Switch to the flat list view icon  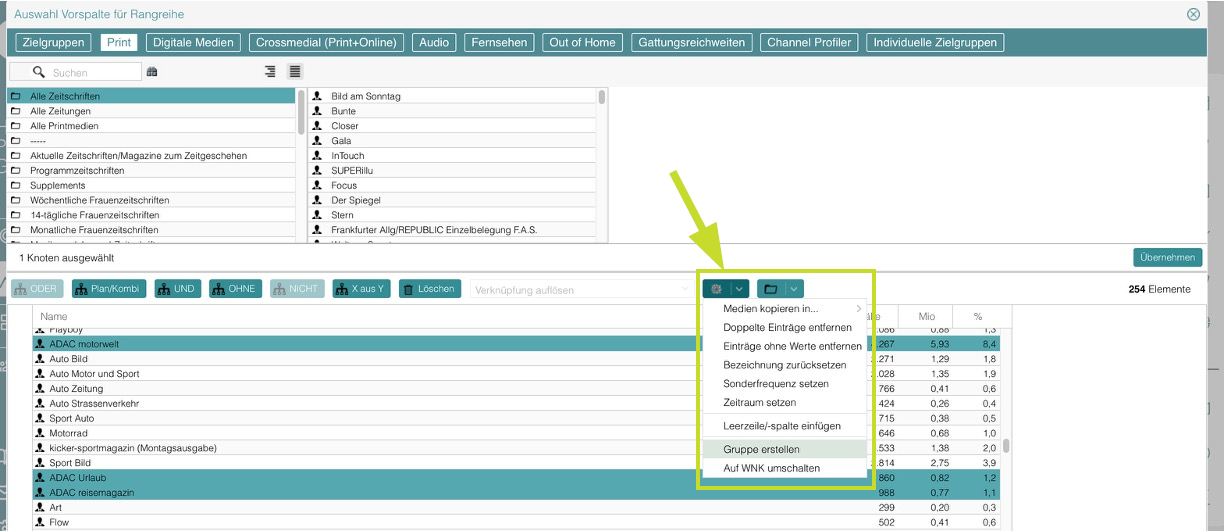[295, 72]
